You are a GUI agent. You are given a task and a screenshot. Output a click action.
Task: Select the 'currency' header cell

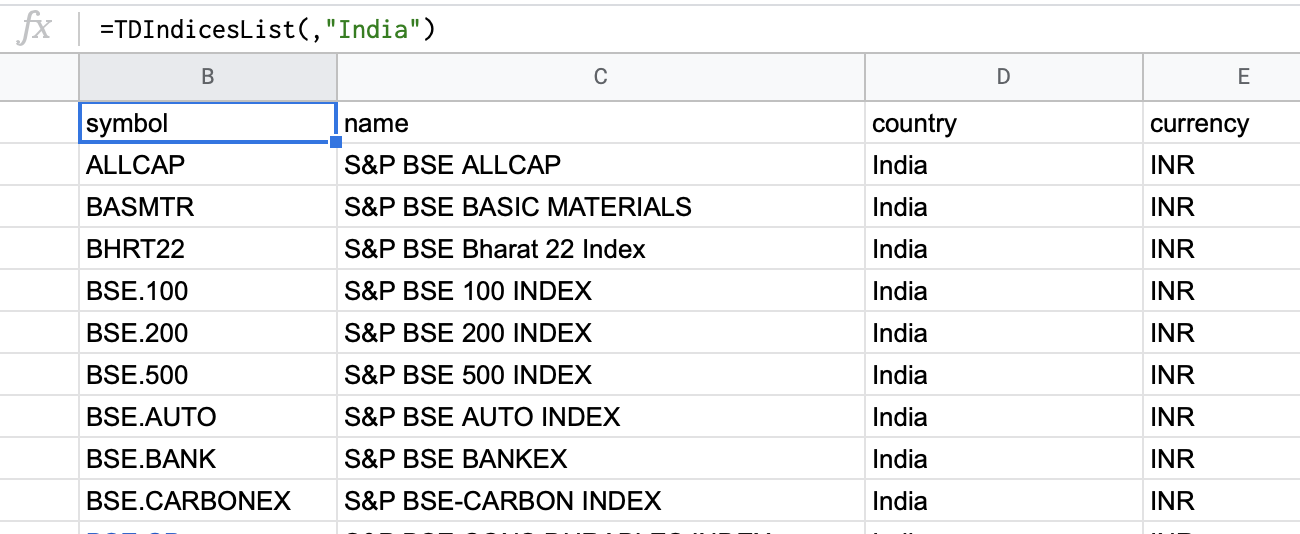1222,123
